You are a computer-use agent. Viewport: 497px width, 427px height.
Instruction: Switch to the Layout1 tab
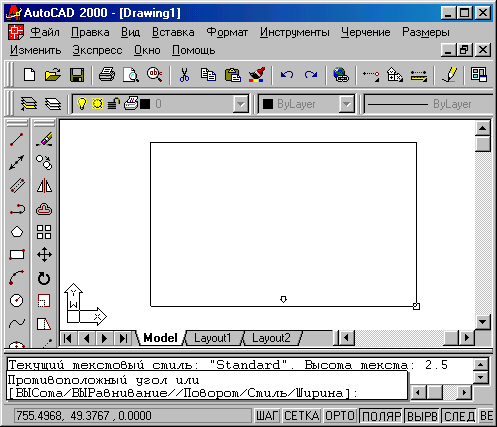tap(213, 338)
